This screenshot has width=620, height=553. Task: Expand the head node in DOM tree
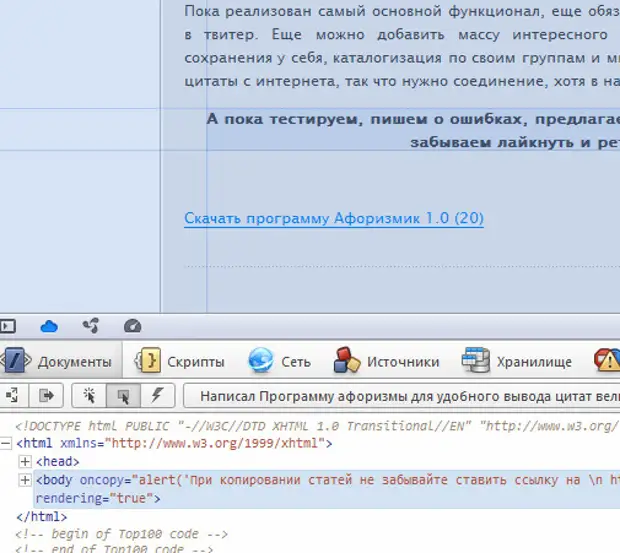click(x=25, y=461)
